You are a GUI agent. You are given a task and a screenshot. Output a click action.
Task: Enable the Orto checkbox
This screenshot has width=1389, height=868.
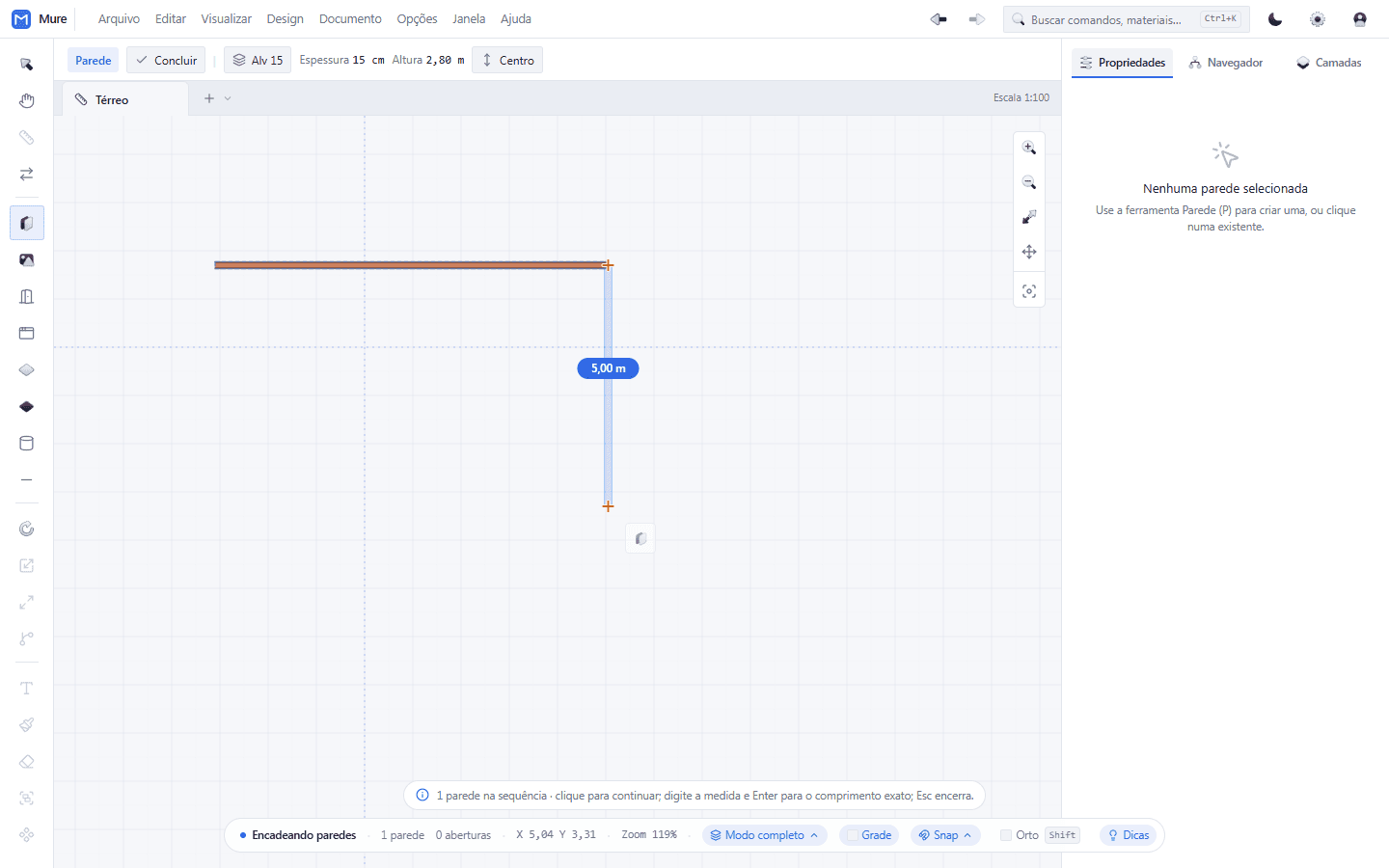pos(1006,835)
